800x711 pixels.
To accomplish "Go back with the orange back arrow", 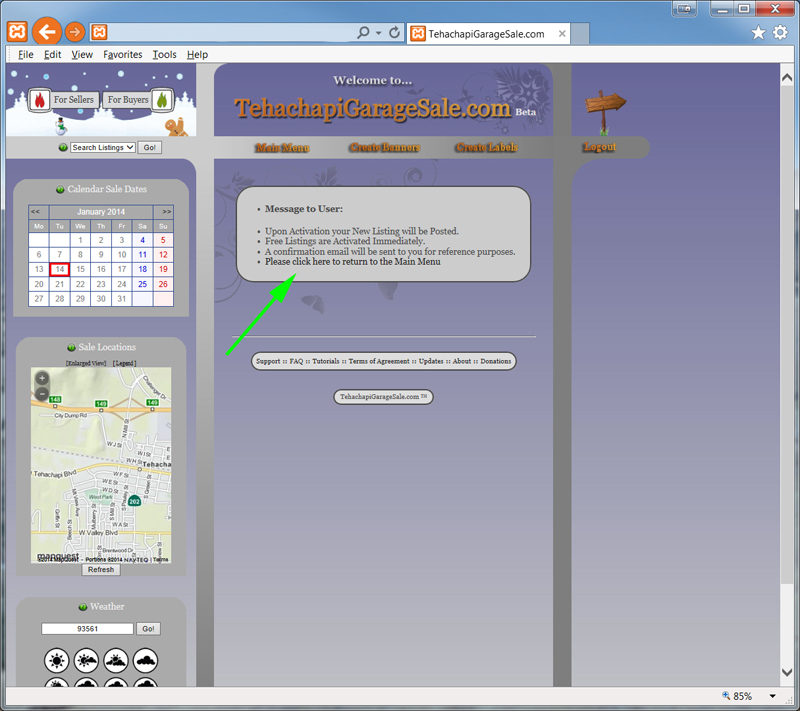I will click(47, 32).
